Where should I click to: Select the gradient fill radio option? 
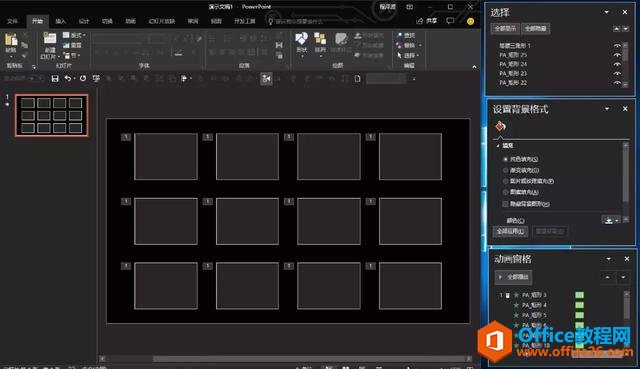(x=506, y=170)
